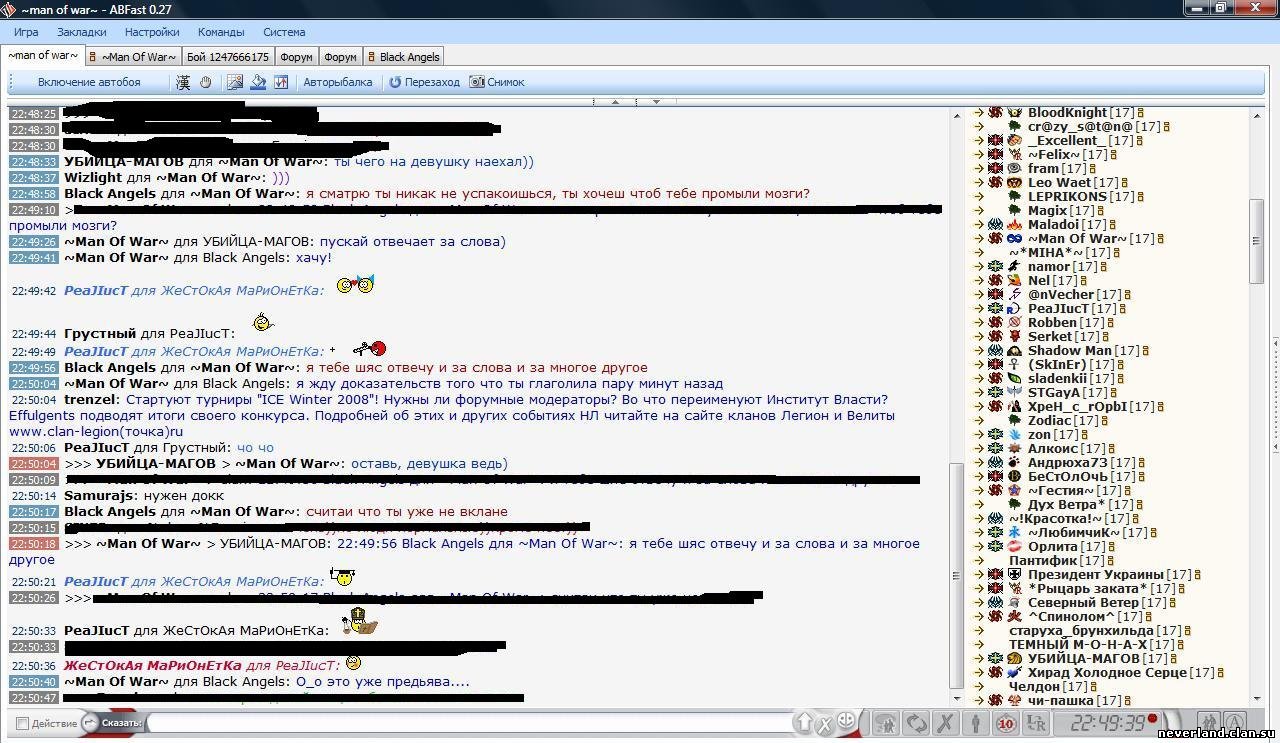Click player name Президент Украины[17]
Screen dimensions: 1280x743
point(1110,575)
